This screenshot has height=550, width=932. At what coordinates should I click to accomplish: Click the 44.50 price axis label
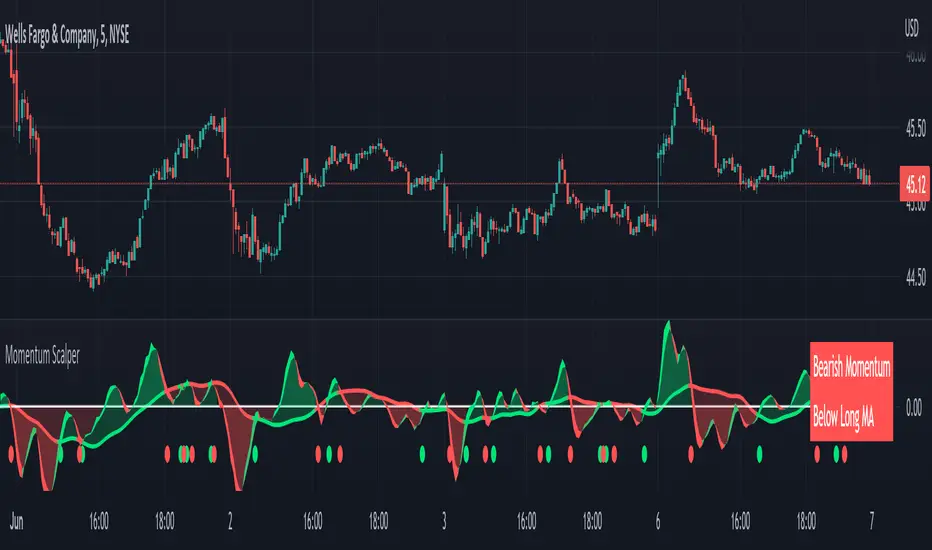(x=915, y=277)
